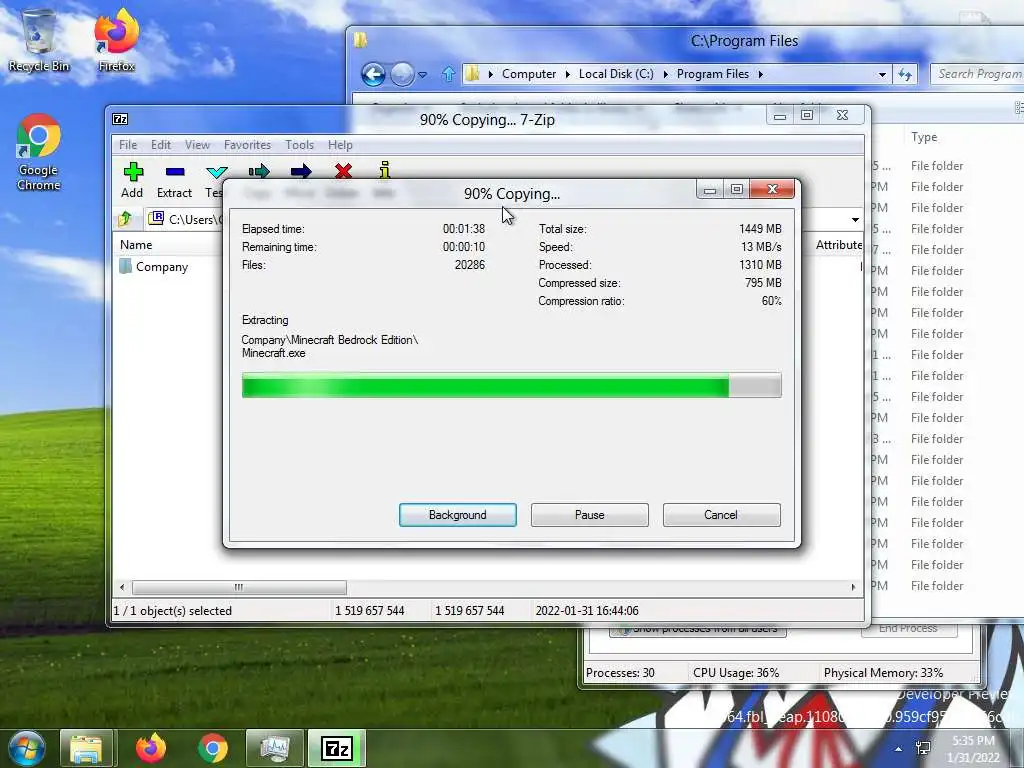Click the scroll right arrow in 7-Zip
This screenshot has height=768, width=1024.
(x=853, y=587)
